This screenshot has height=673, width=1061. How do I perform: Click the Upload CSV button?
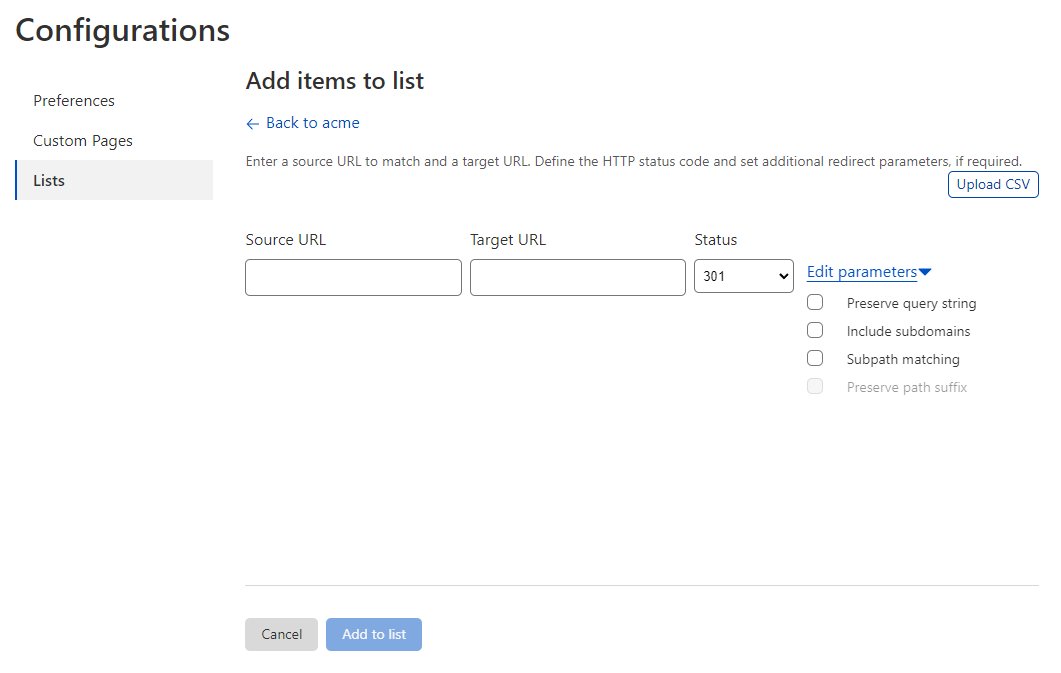(x=992, y=184)
